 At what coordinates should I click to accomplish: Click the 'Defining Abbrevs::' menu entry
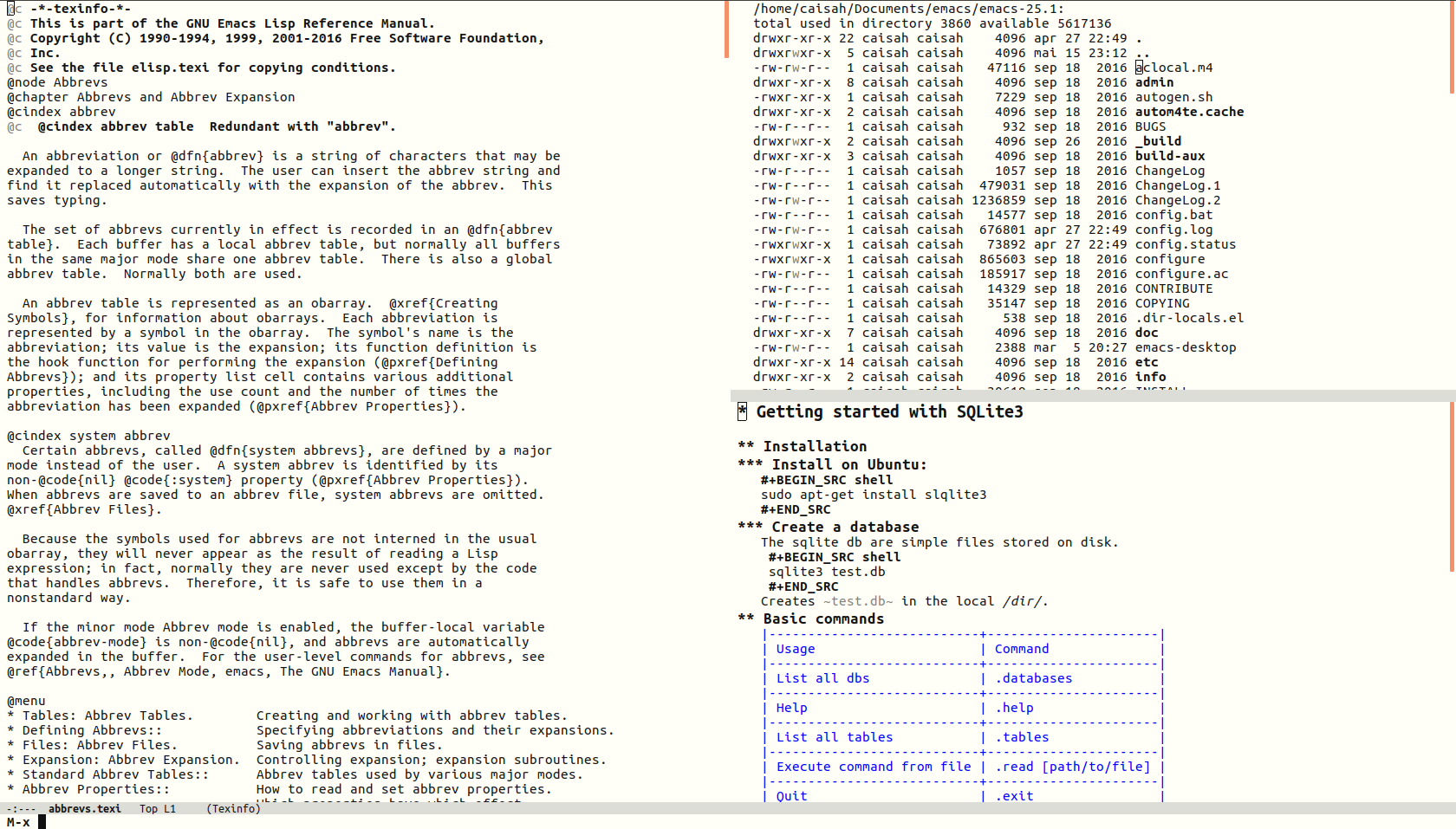point(85,730)
